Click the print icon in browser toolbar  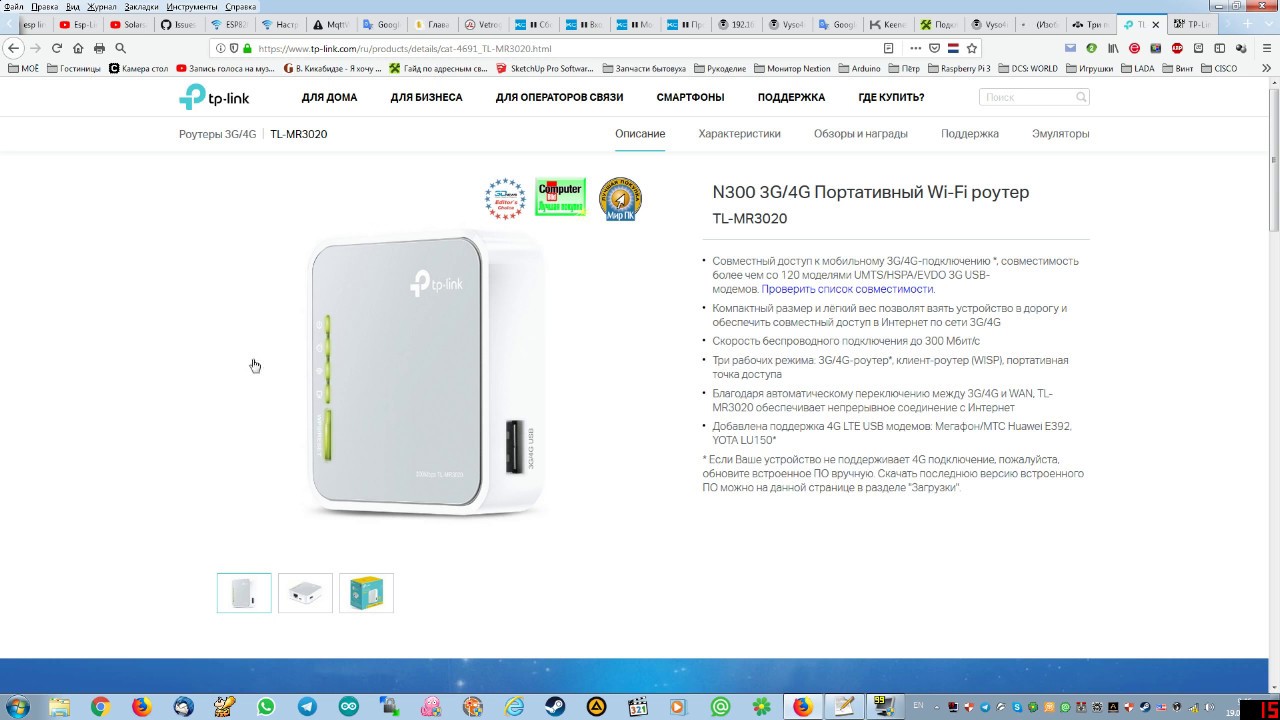[99, 48]
